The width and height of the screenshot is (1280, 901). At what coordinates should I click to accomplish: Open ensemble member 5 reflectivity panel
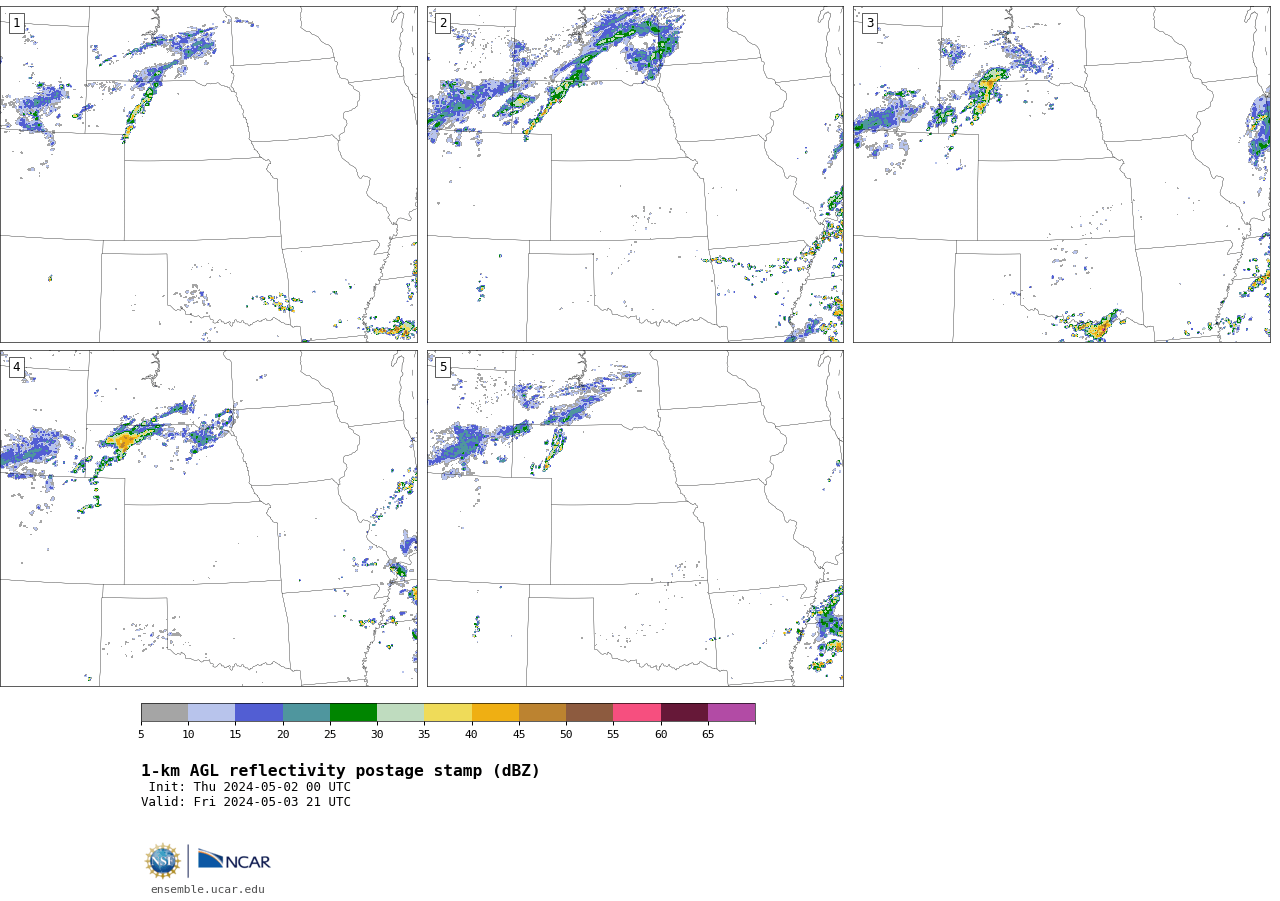635,518
